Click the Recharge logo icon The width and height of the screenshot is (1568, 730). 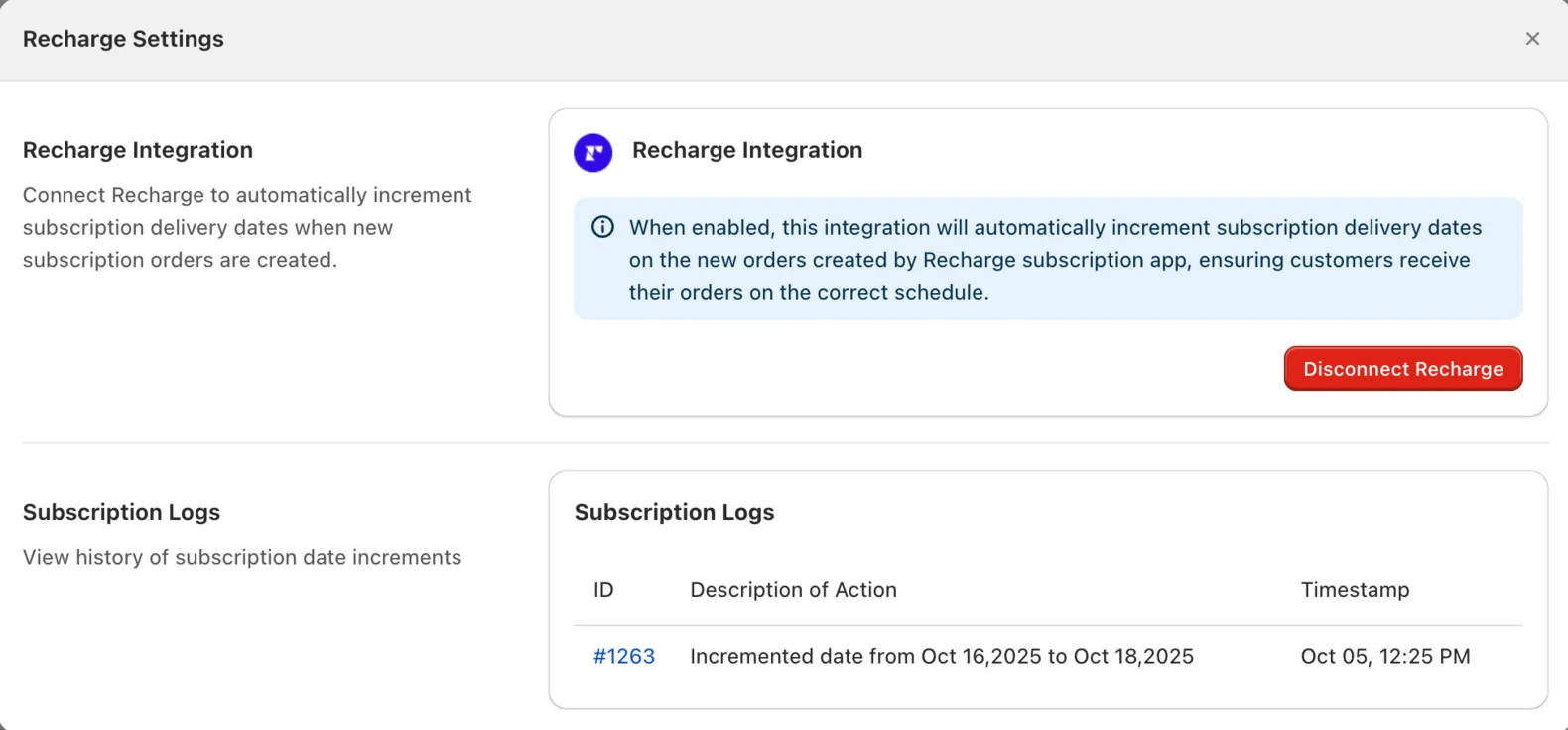tap(593, 152)
